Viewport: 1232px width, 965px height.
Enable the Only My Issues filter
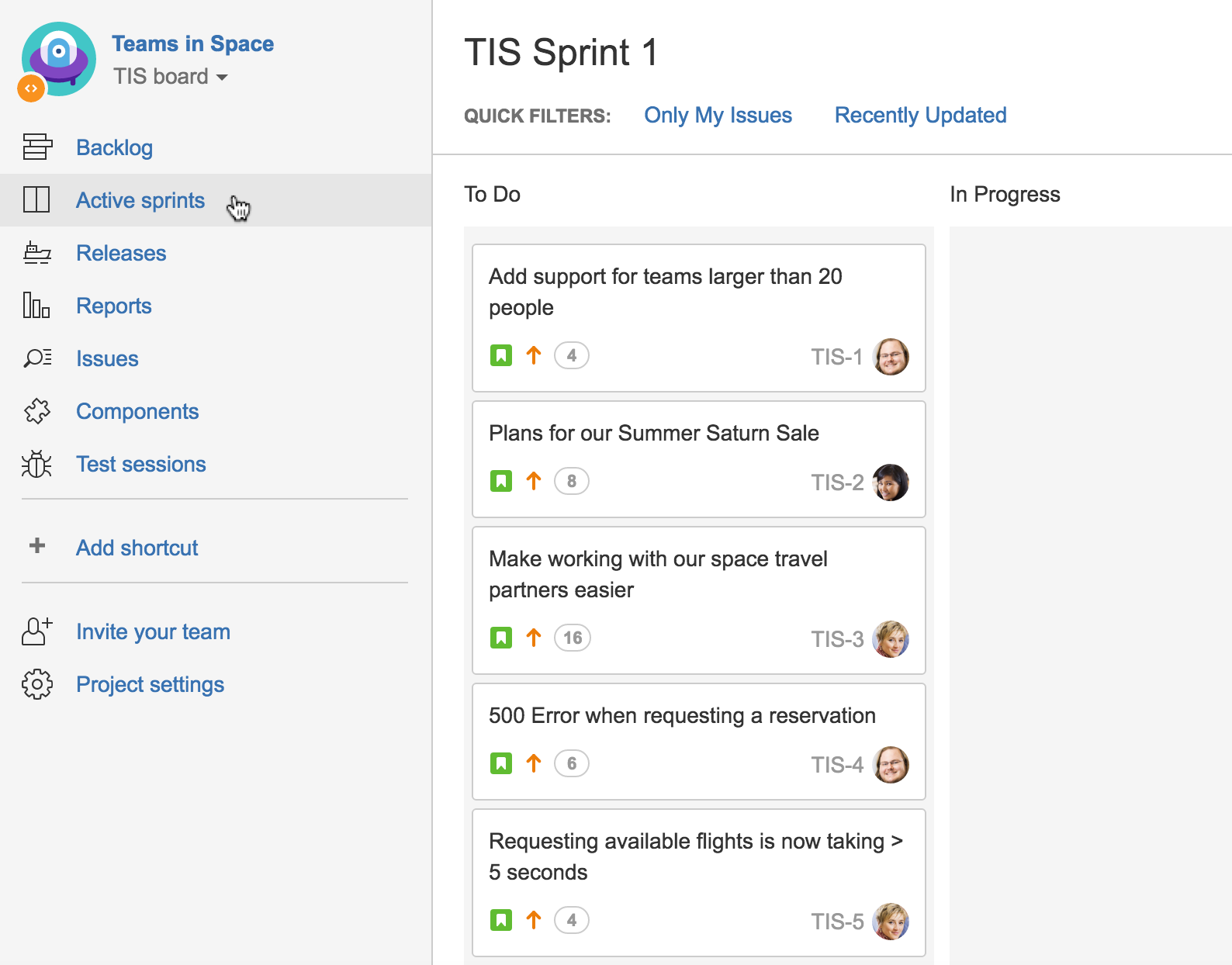pos(718,115)
